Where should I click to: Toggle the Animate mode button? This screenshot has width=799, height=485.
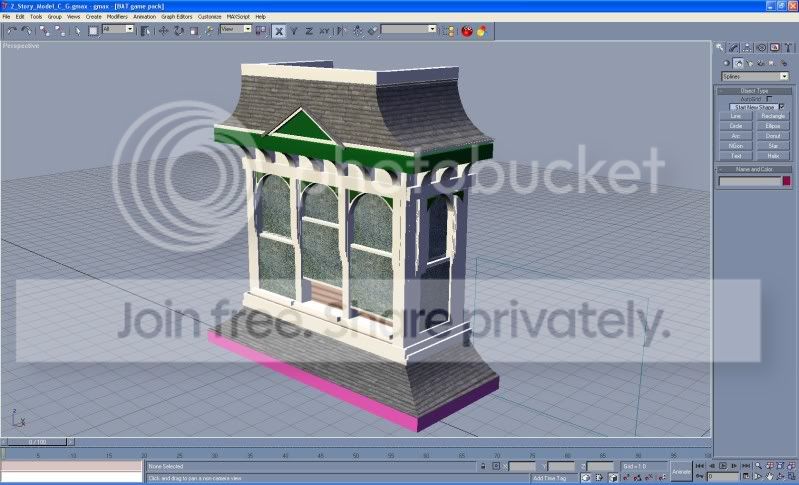click(x=681, y=472)
